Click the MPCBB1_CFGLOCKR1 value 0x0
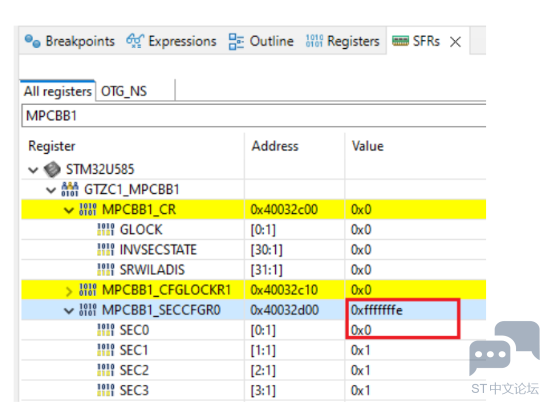Screen dimensions: 548x404 (x=361, y=290)
